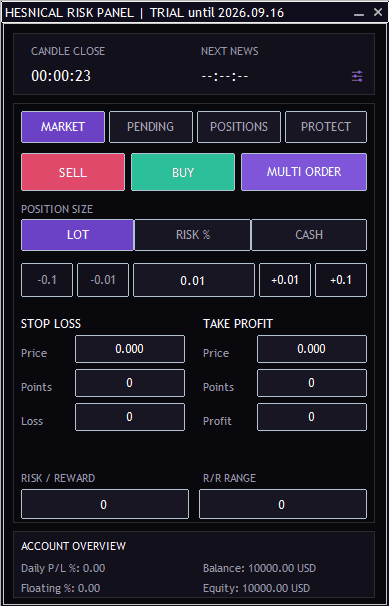Image resolution: width=389 pixels, height=606 pixels.
Task: Click the 'Balance: 10000.00 USD' text
Action: (260, 568)
